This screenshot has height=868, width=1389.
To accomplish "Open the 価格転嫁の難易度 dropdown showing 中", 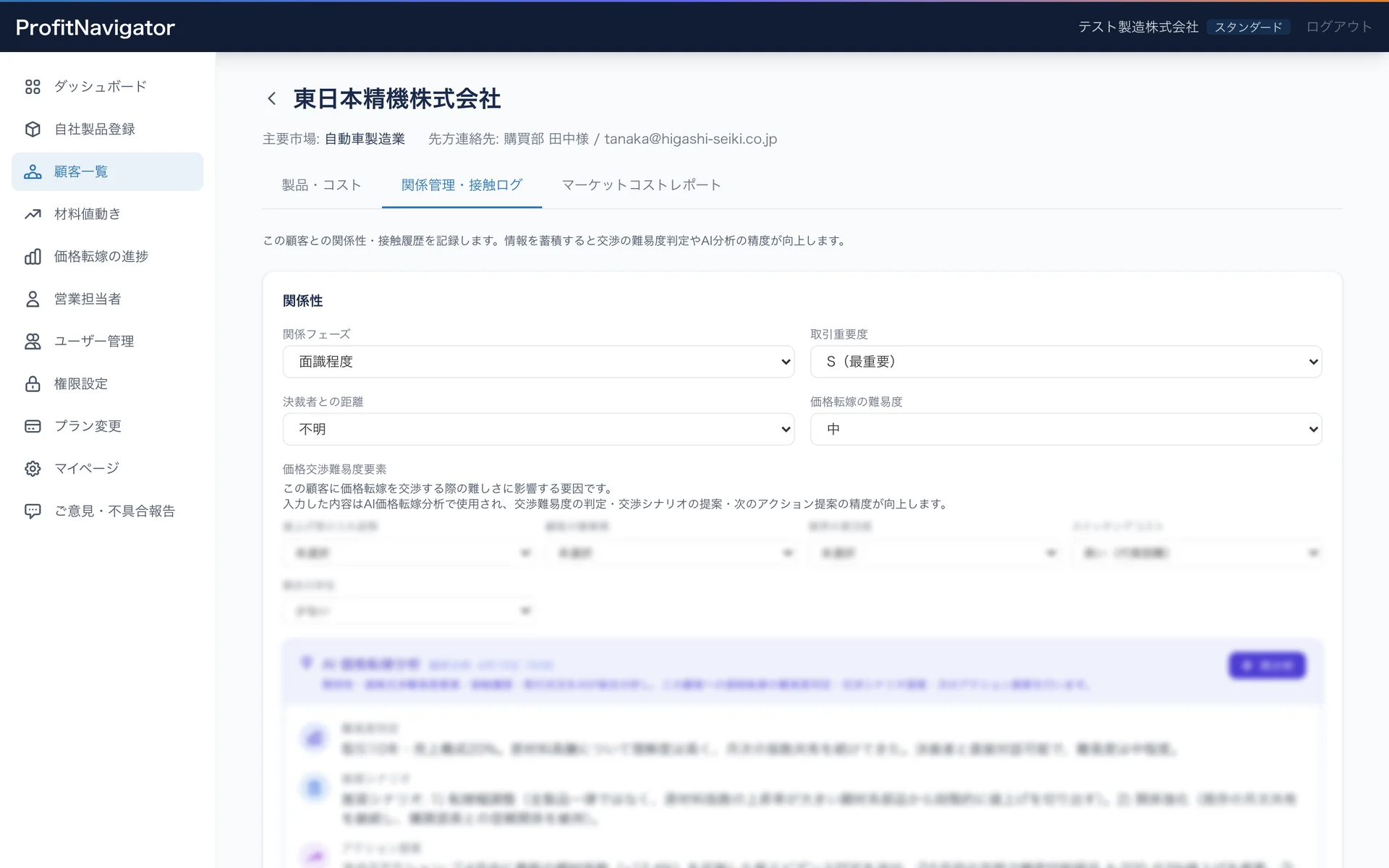I will click(1066, 429).
